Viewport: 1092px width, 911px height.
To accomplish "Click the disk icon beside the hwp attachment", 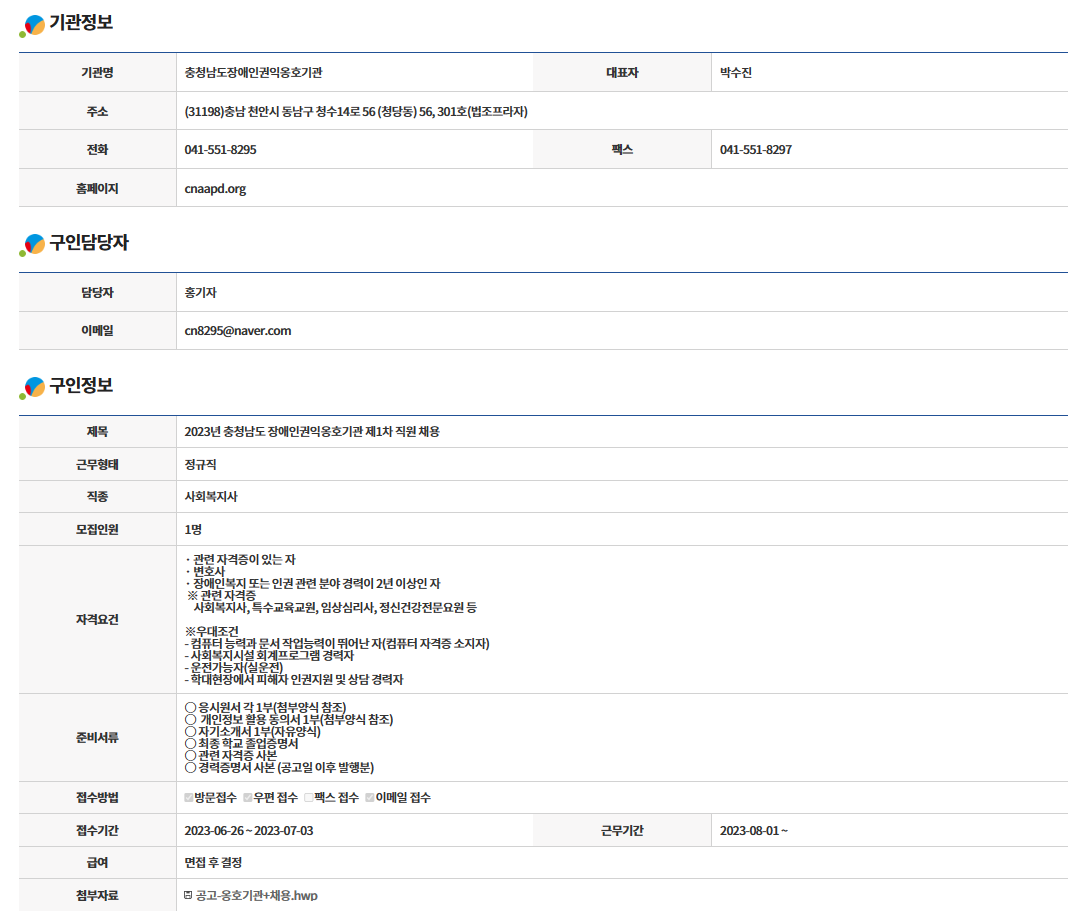I will (x=188, y=895).
